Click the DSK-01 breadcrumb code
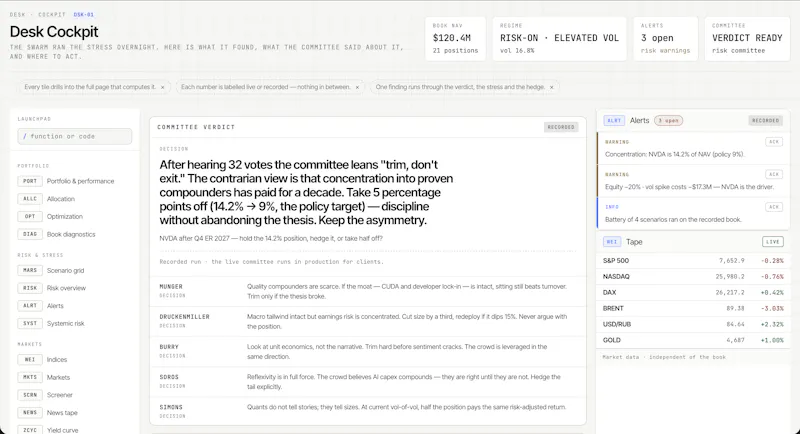The image size is (800, 434). [84, 15]
